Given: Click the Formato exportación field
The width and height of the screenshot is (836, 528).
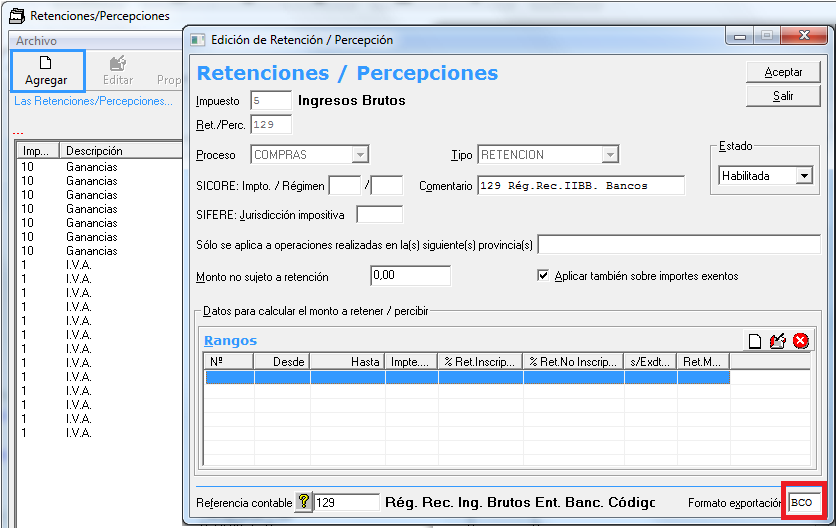Looking at the screenshot, I should pos(804,502).
